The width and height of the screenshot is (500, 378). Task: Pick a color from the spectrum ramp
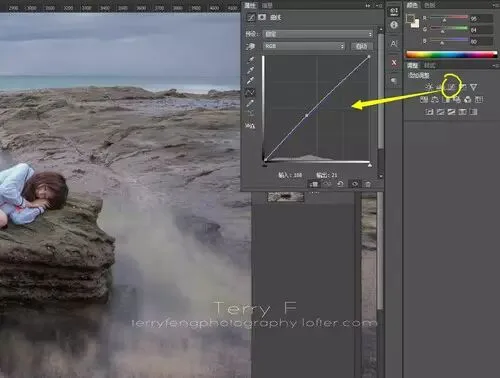(451, 55)
